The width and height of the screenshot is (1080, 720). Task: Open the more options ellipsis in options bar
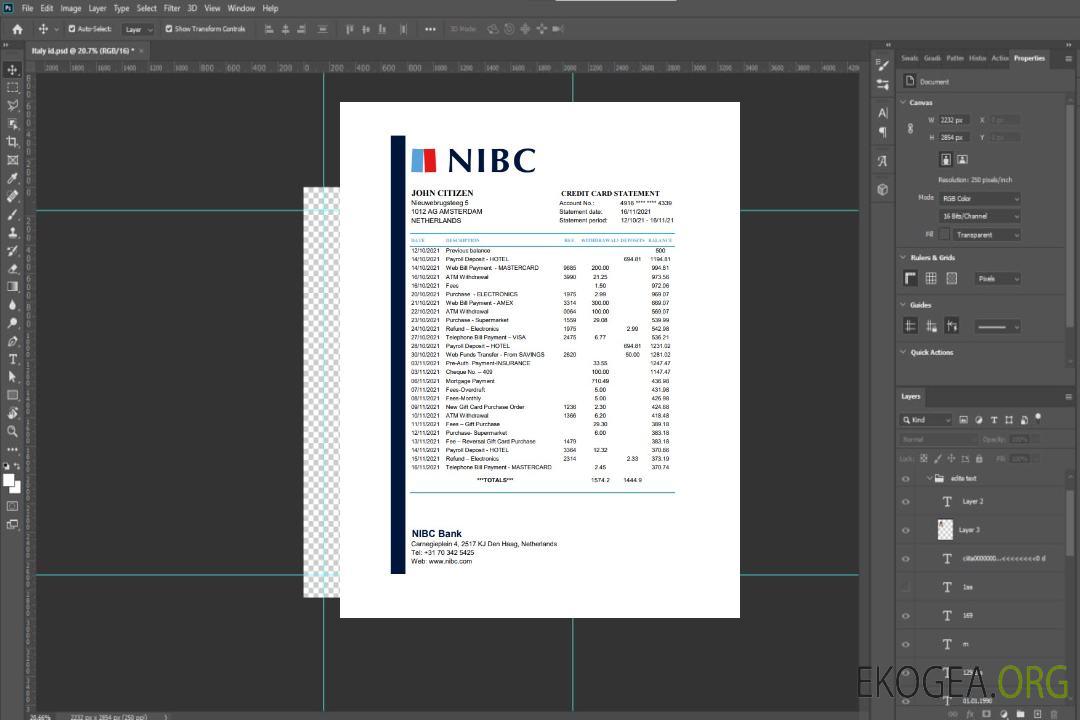click(430, 29)
